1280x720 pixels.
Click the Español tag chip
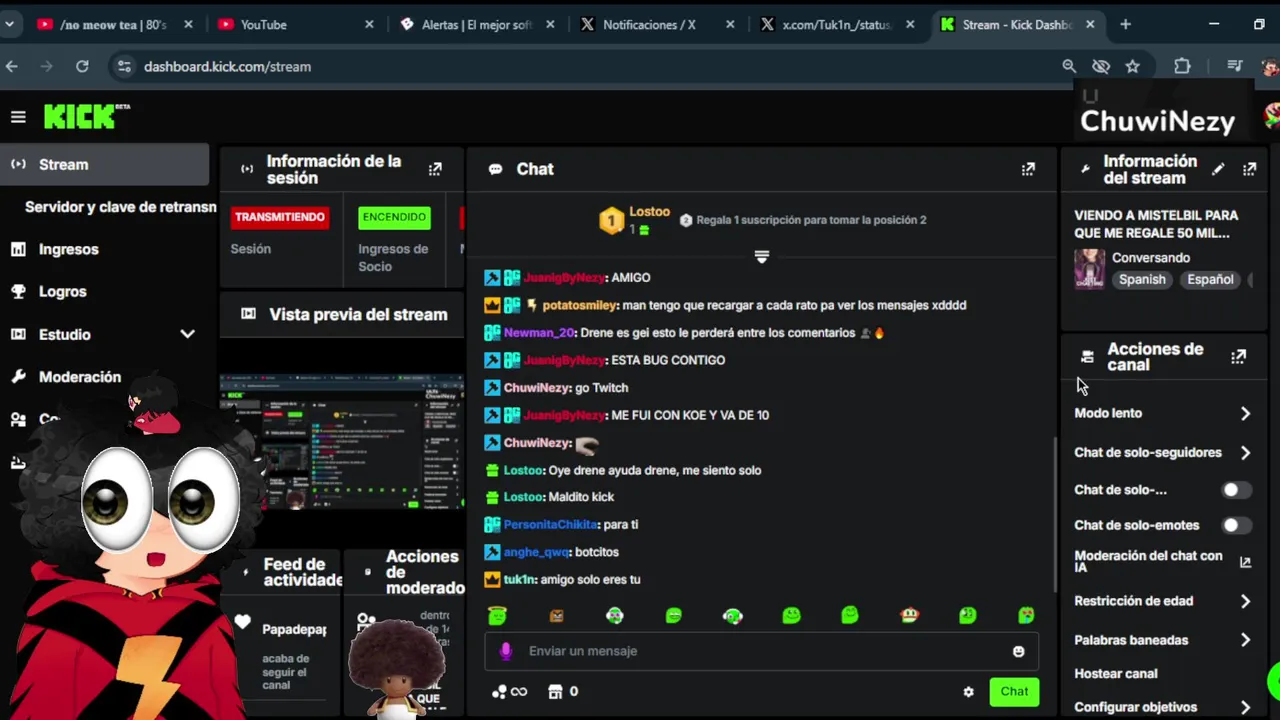click(x=1210, y=279)
